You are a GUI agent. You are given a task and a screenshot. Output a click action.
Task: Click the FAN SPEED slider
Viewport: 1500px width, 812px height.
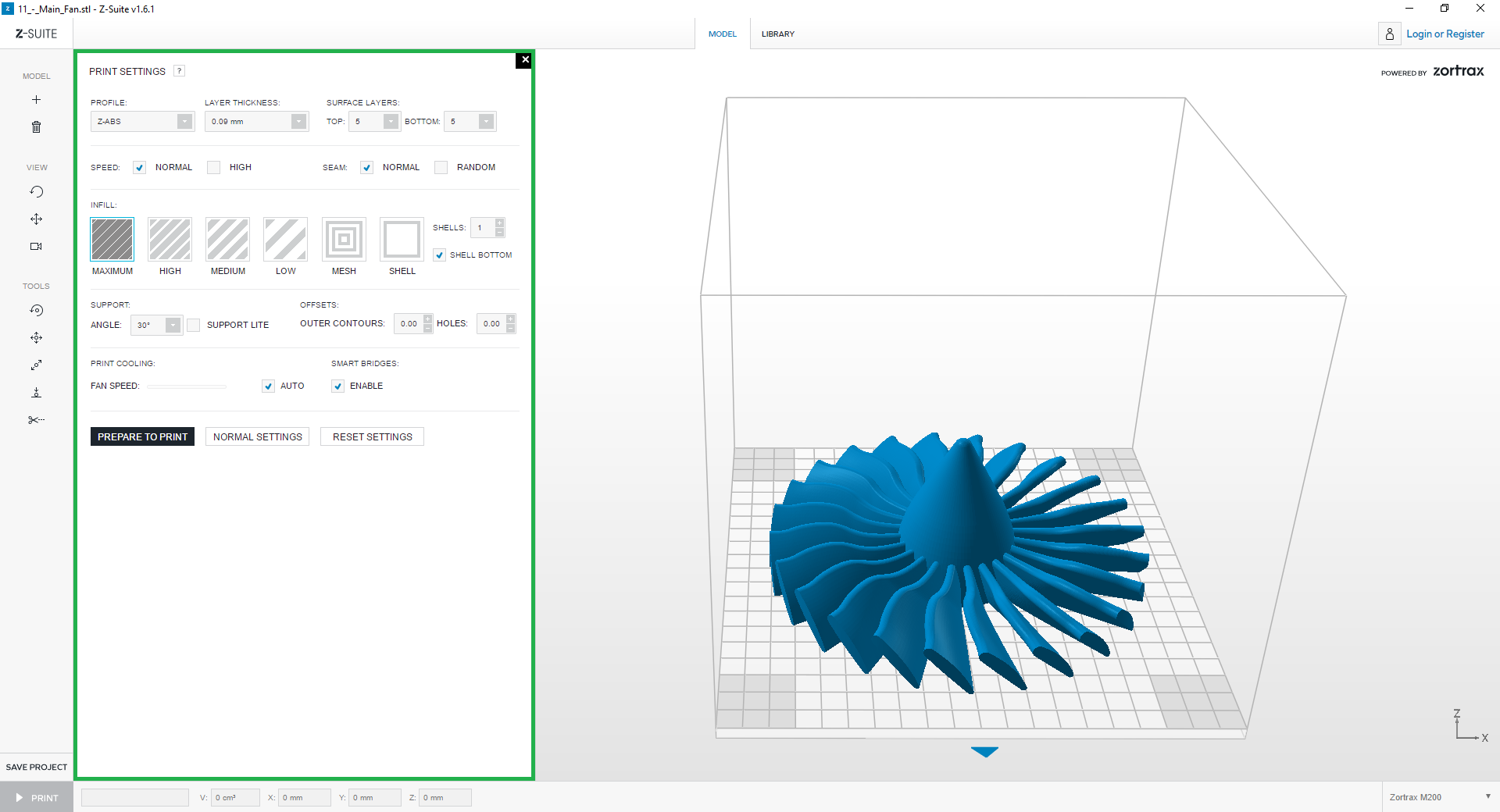(187, 386)
